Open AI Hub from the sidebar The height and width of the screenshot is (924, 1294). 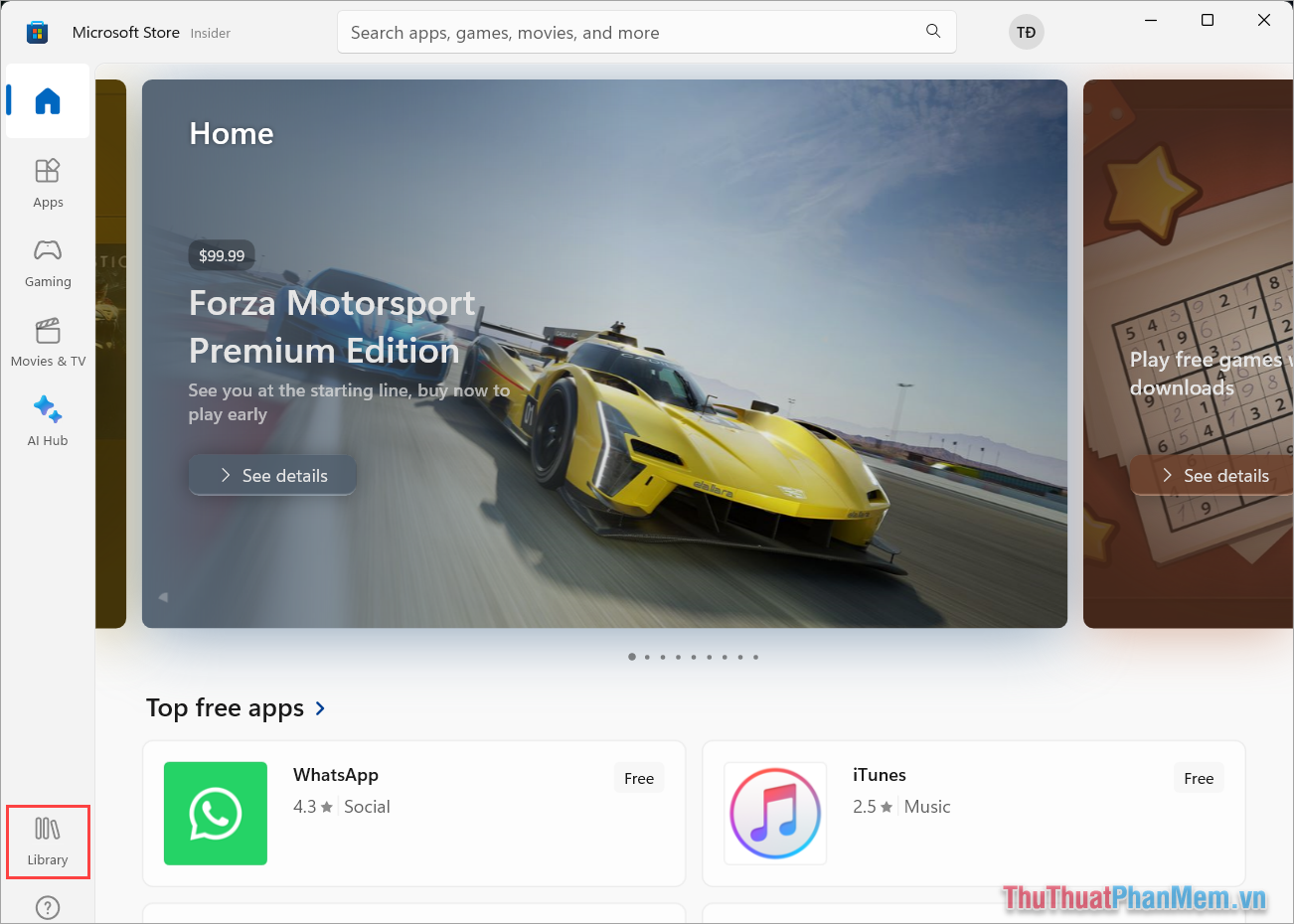coord(48,421)
